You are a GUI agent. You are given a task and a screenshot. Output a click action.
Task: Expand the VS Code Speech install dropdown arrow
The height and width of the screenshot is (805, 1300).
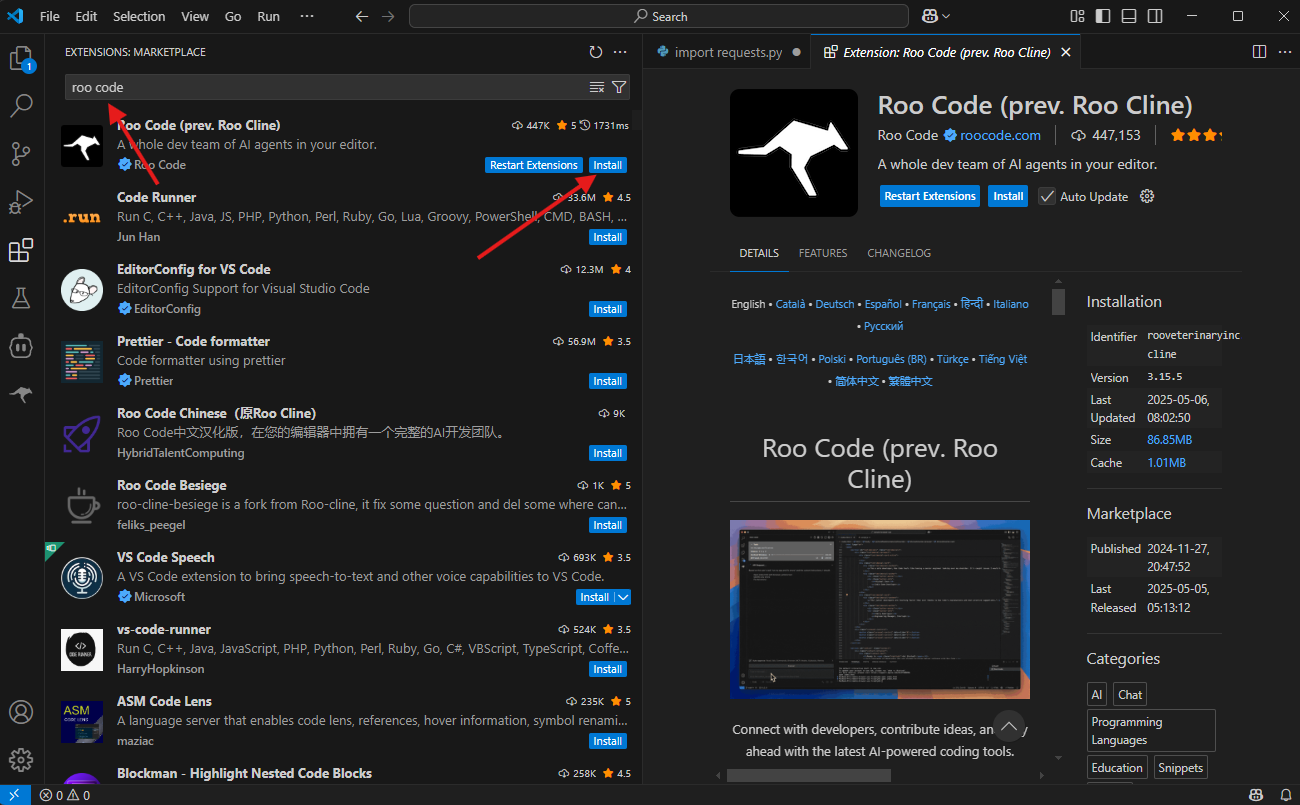(623, 597)
